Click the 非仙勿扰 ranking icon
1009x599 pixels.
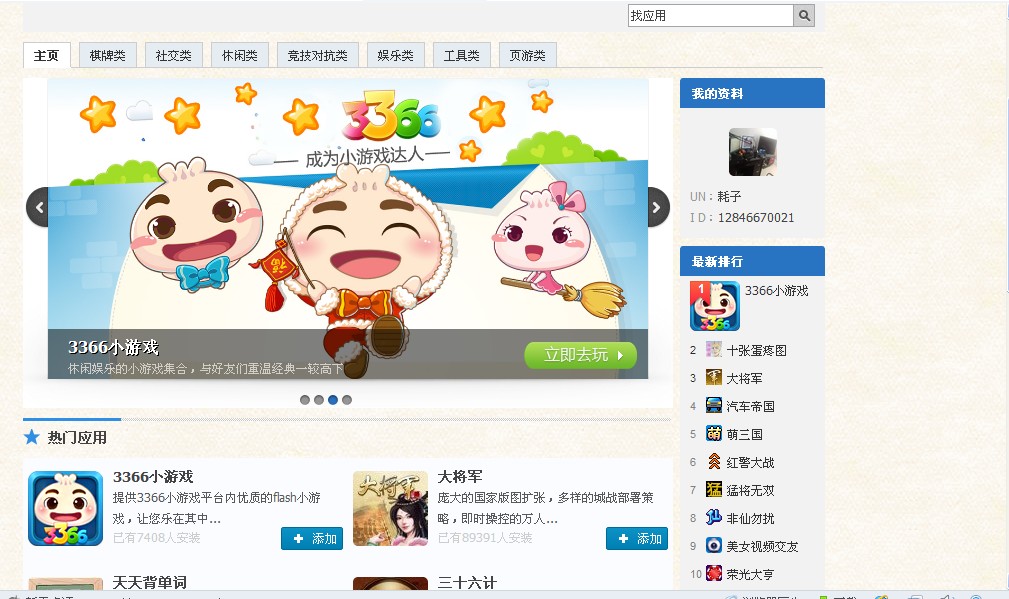point(714,517)
